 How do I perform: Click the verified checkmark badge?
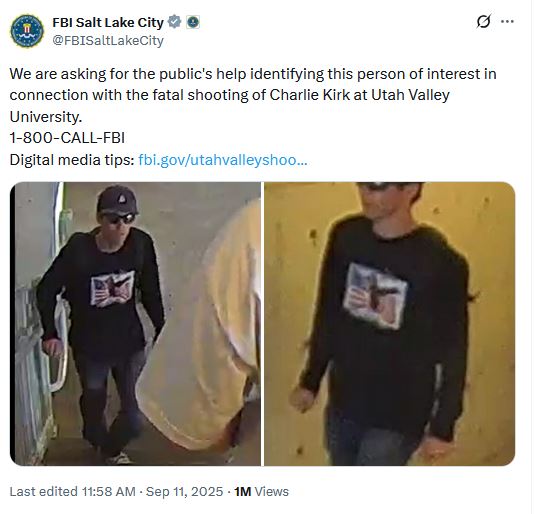(174, 22)
